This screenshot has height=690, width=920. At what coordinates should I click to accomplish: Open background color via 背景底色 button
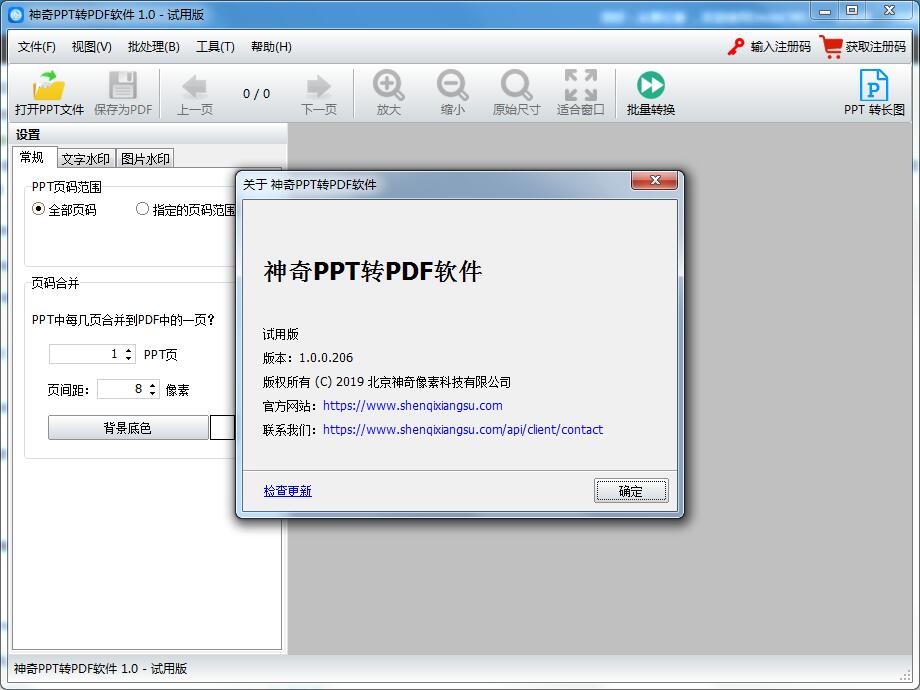(x=128, y=427)
